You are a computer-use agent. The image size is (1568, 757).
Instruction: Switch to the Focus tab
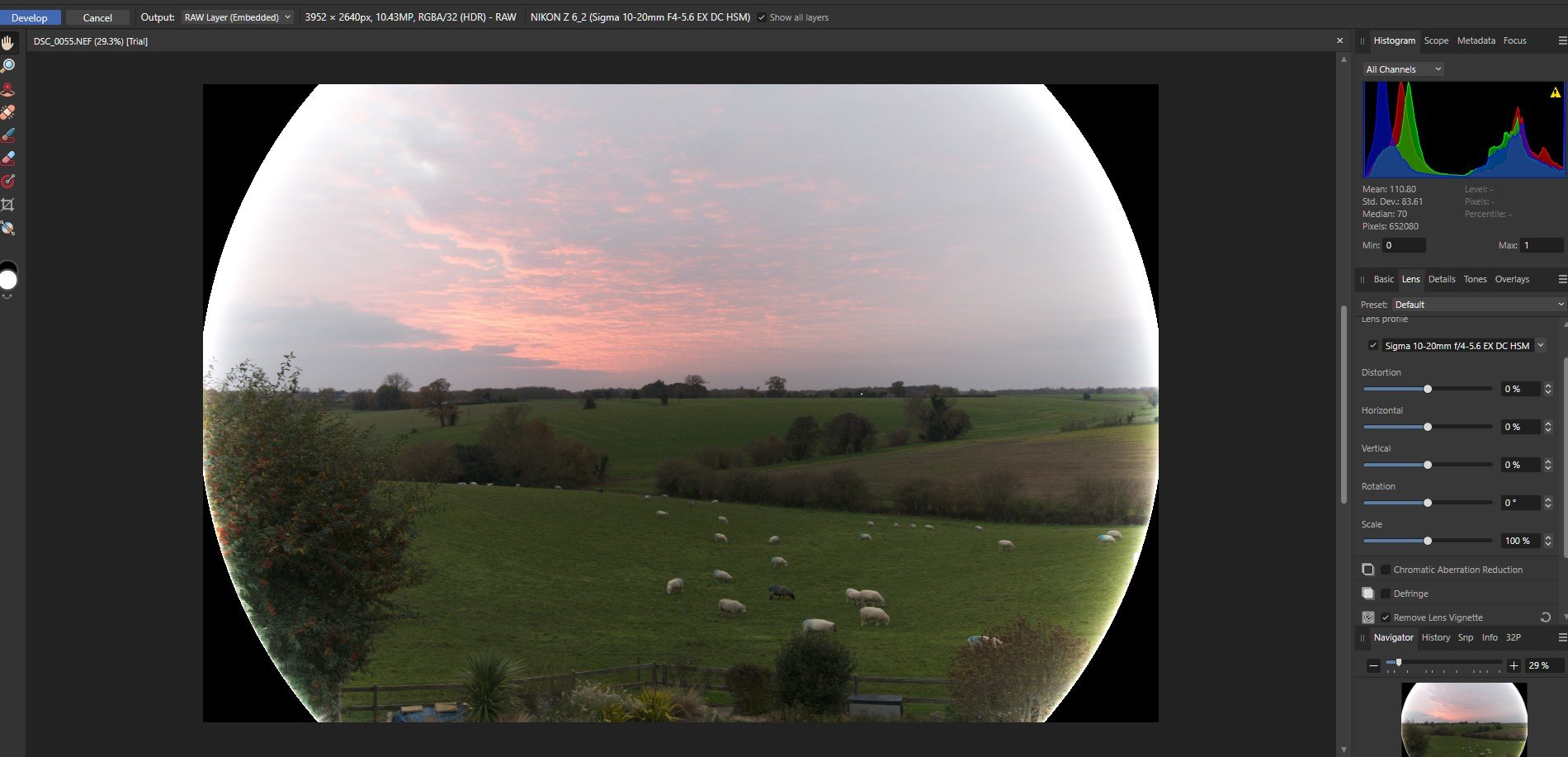[x=1514, y=40]
